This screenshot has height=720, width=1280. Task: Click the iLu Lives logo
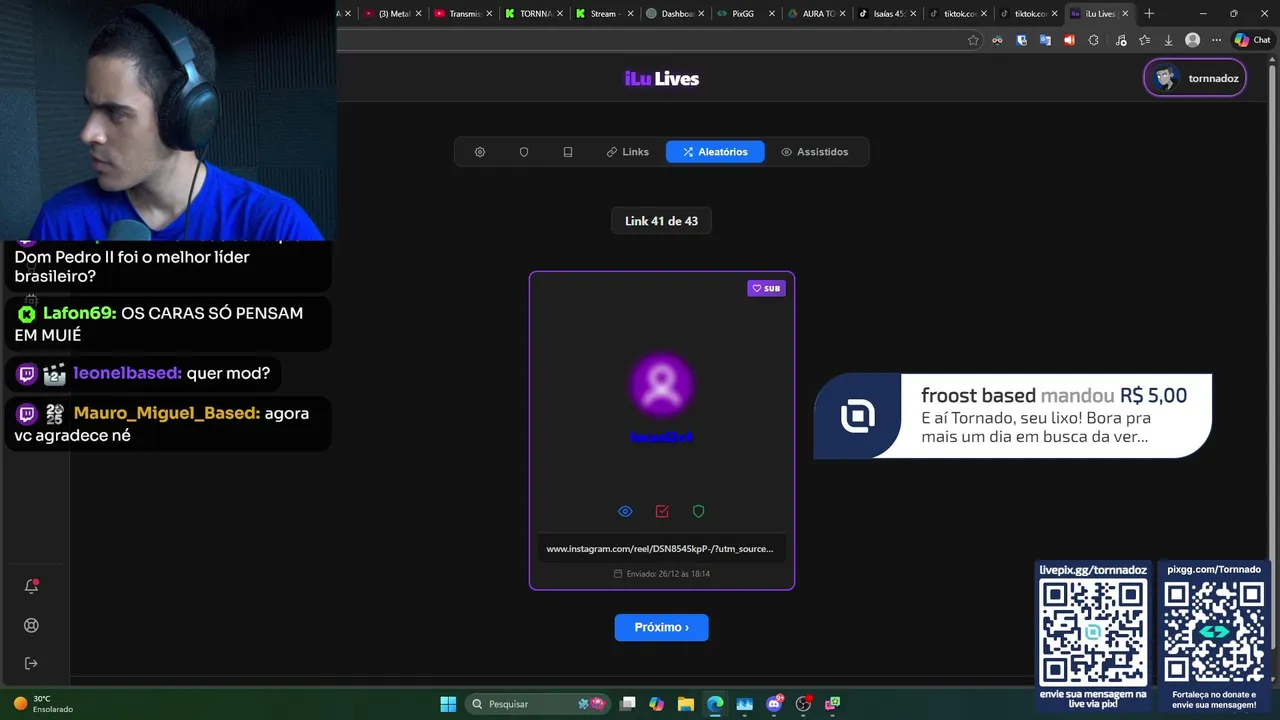point(662,79)
